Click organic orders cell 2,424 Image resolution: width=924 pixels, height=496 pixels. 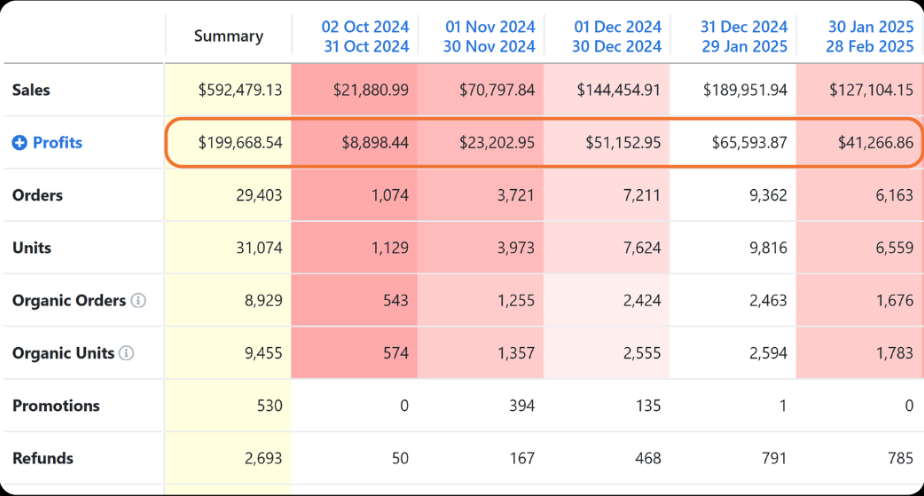[642, 300]
